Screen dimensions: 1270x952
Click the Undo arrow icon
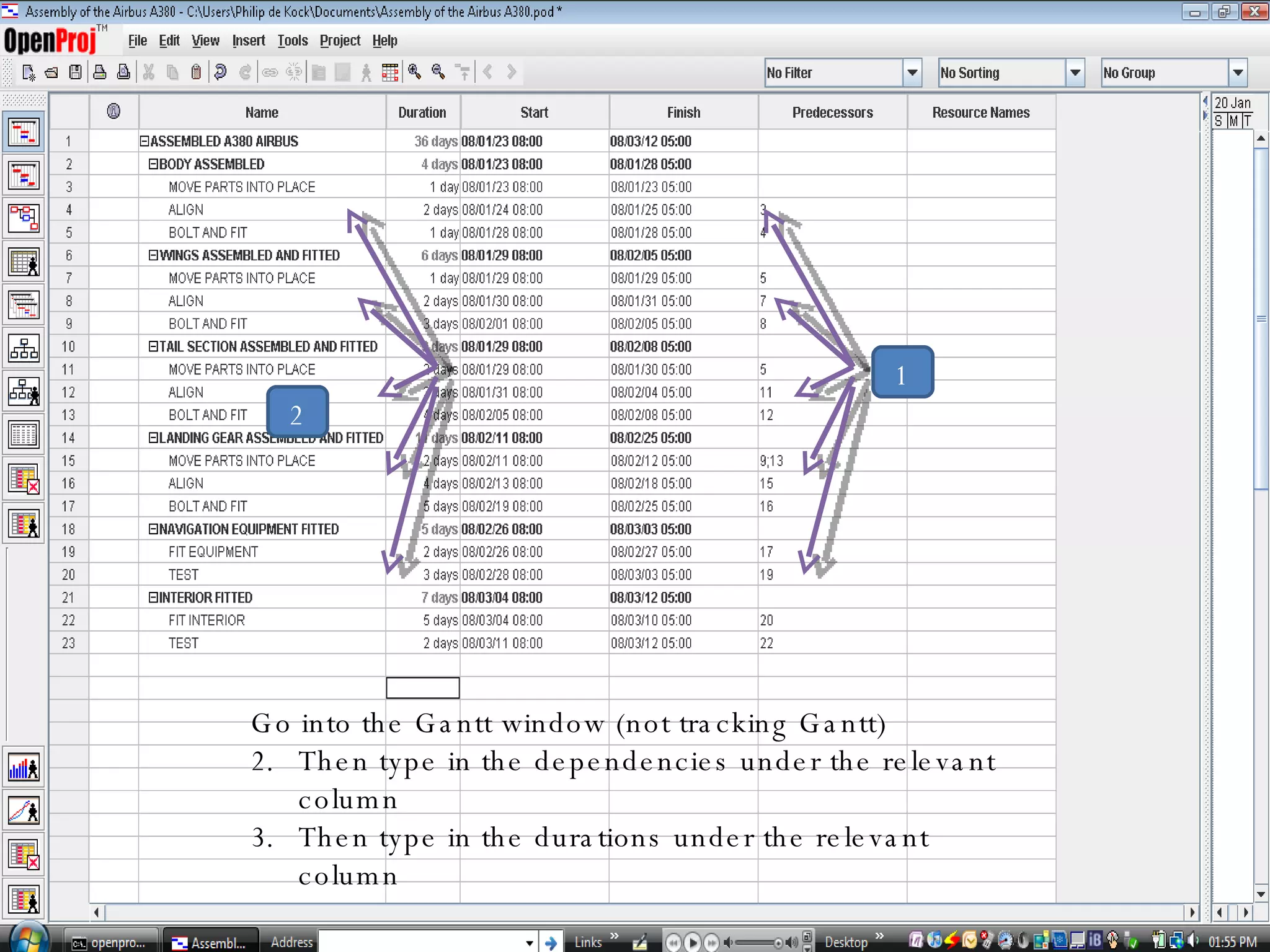(x=221, y=73)
